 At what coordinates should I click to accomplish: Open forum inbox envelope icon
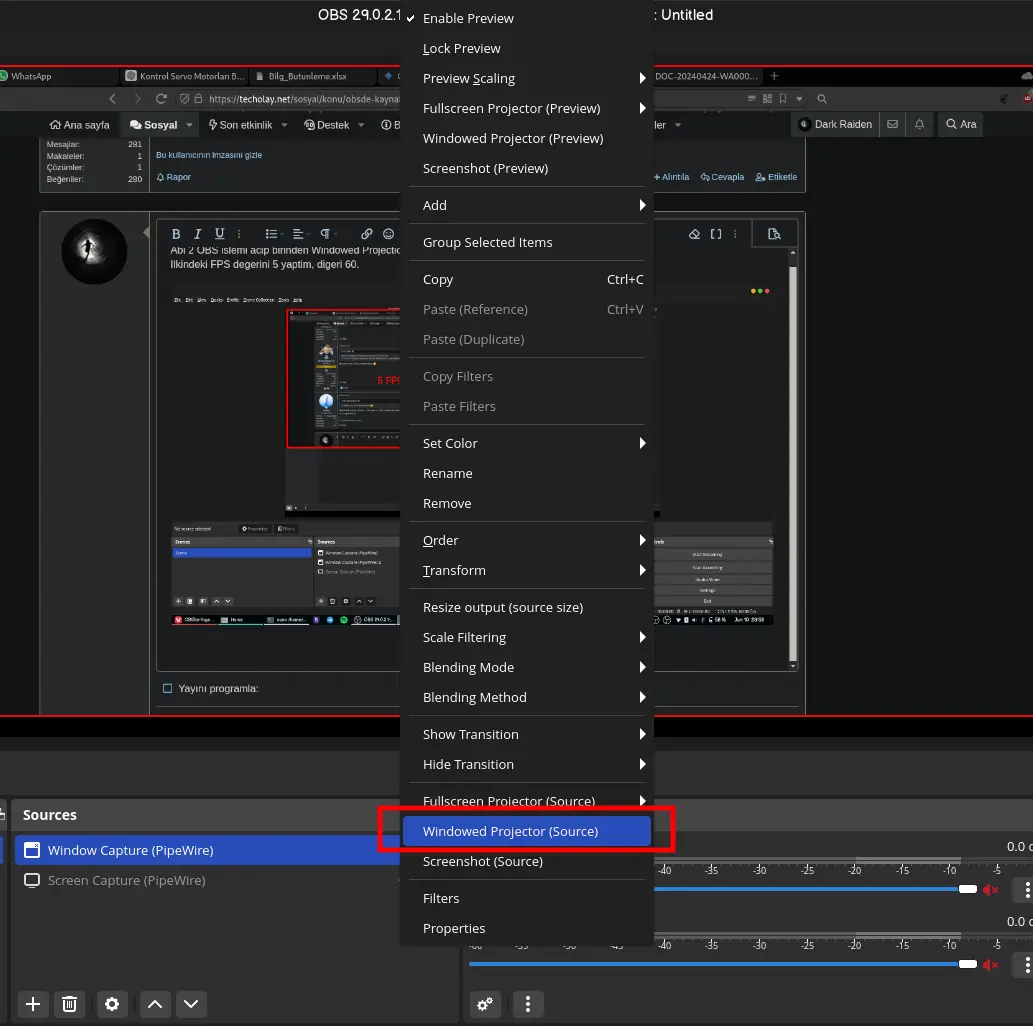coord(893,124)
